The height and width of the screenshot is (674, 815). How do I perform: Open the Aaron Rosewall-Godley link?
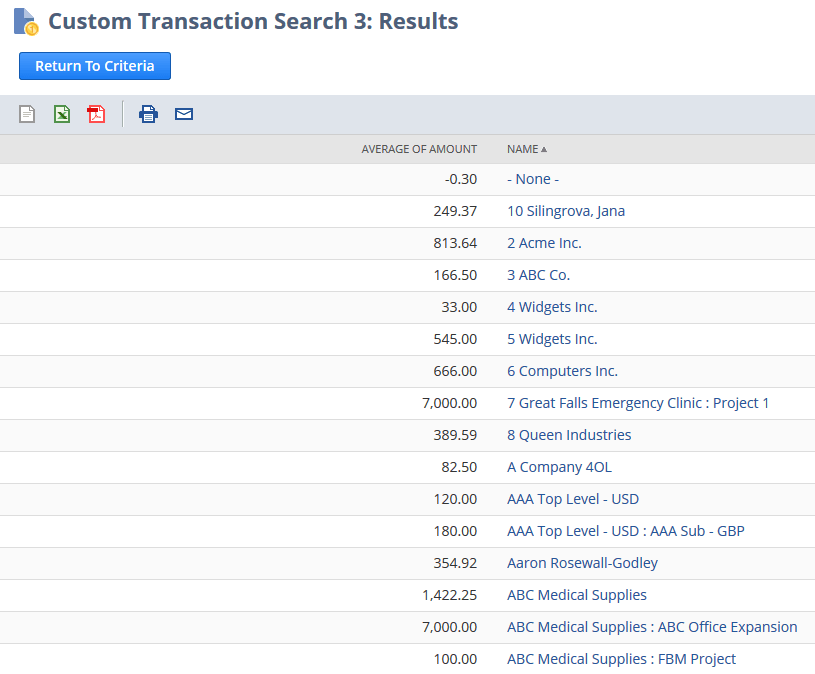(x=582, y=563)
